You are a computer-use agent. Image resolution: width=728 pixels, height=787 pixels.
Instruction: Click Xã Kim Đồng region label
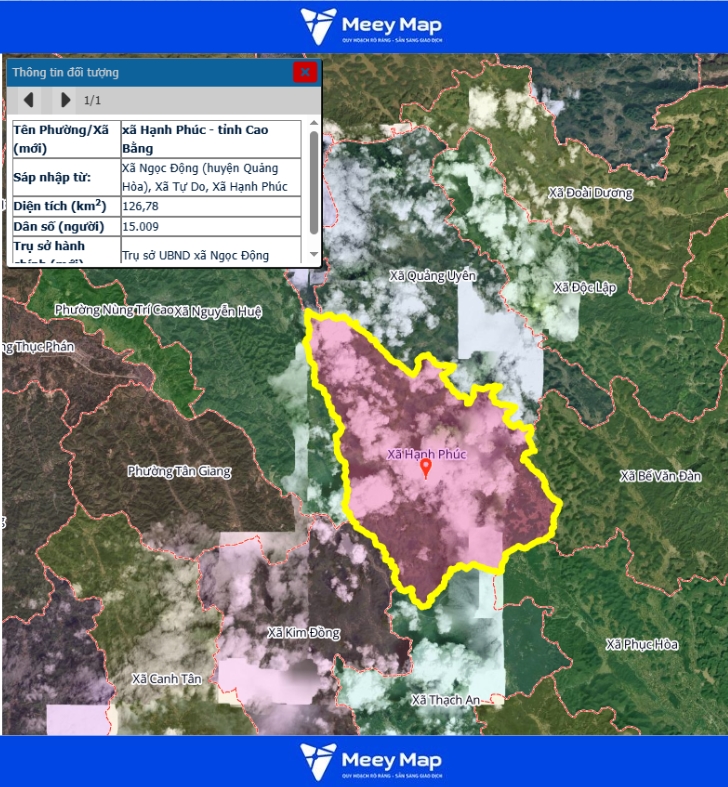tap(304, 633)
